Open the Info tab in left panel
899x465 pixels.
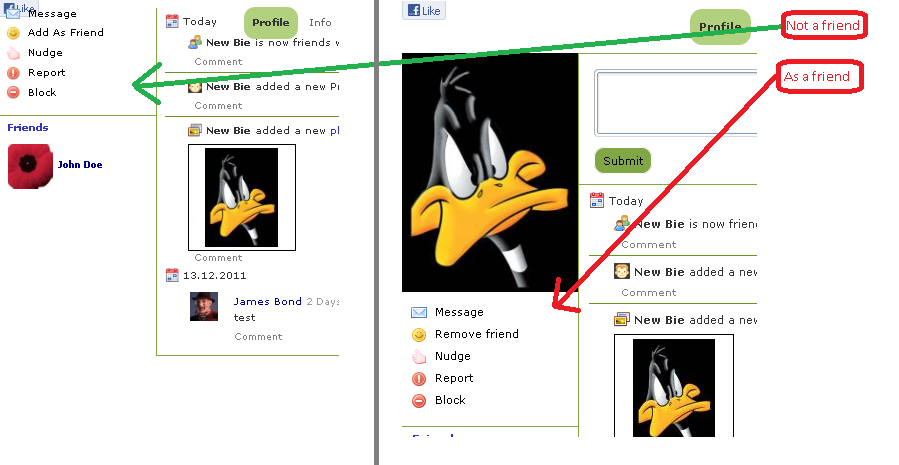click(x=320, y=22)
